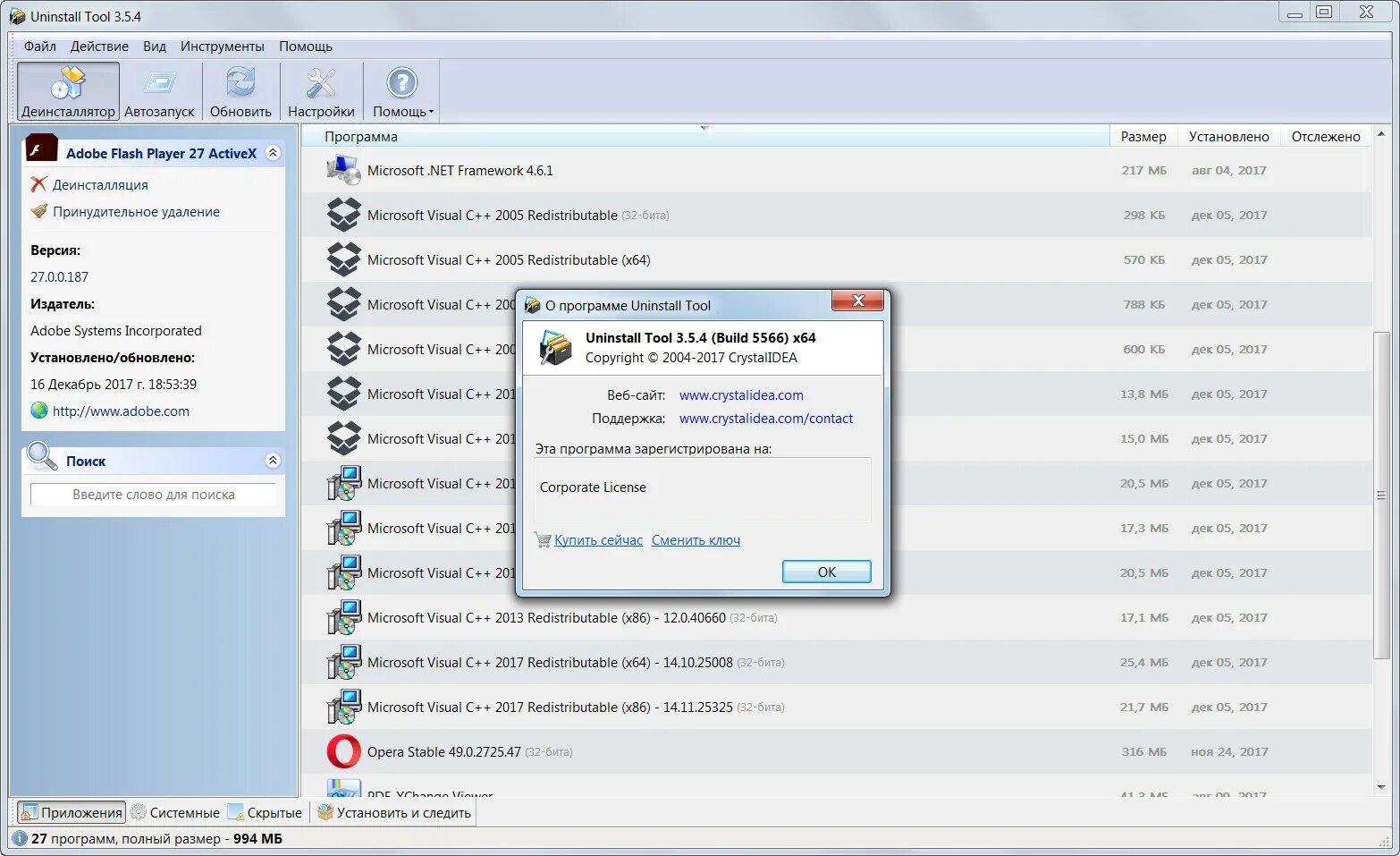
Task: Switch to the Приложения tab
Action: pyautogui.click(x=71, y=812)
